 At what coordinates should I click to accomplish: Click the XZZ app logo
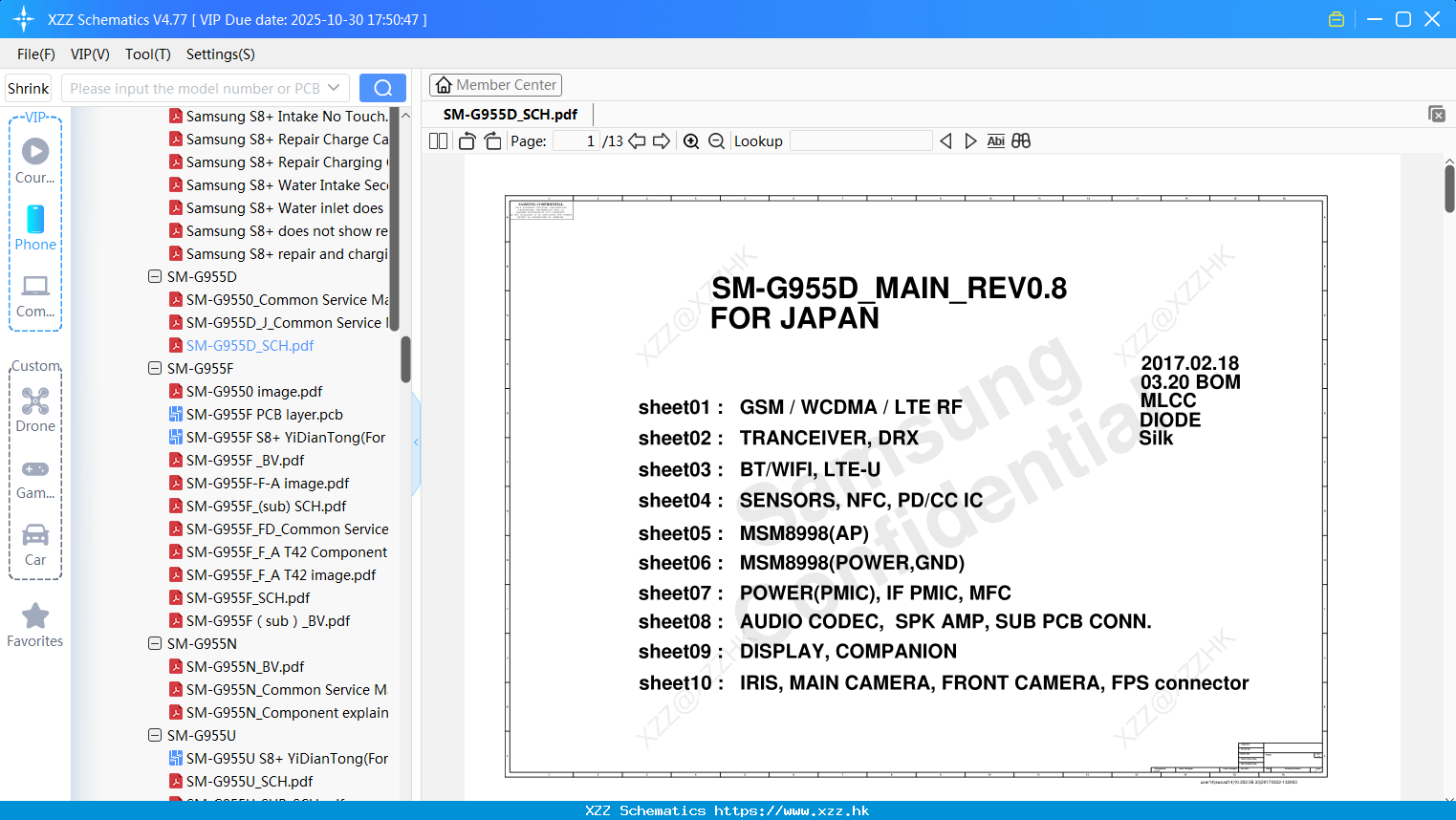coord(24,19)
